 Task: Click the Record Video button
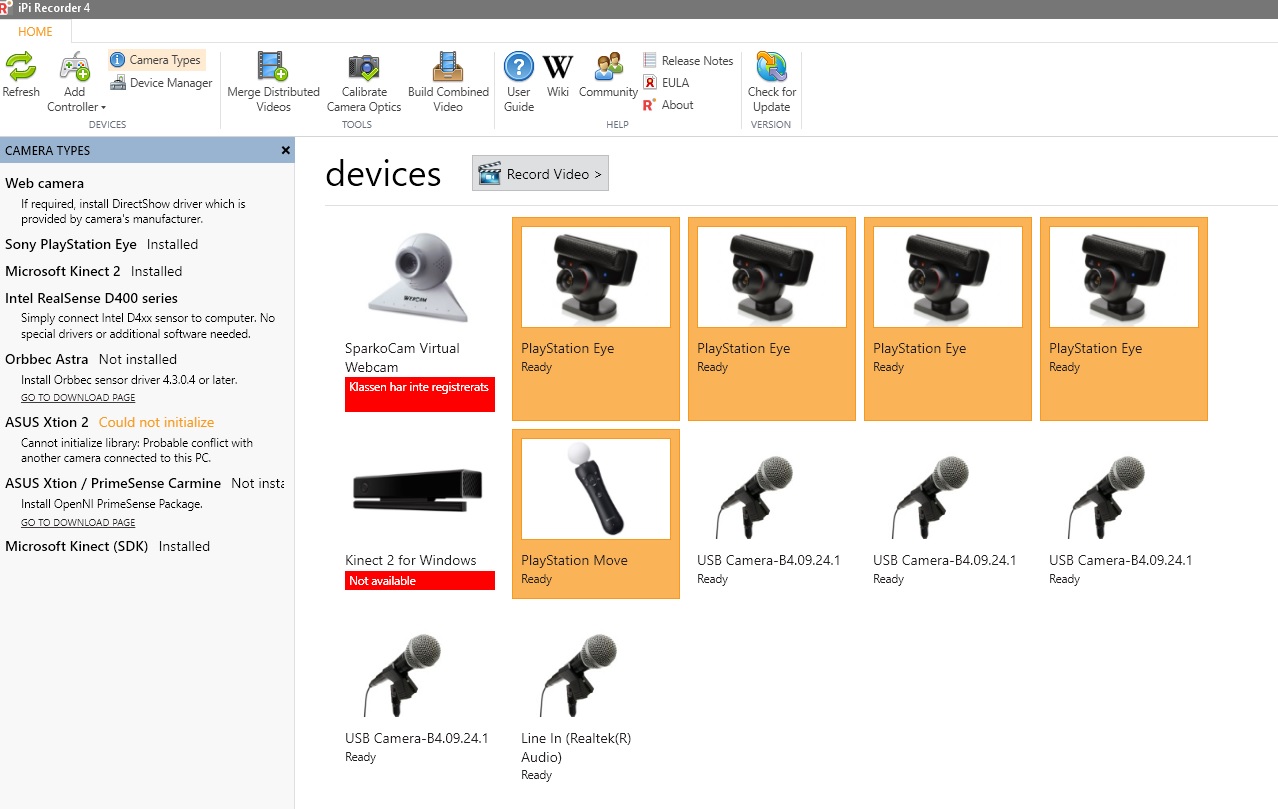(540, 173)
